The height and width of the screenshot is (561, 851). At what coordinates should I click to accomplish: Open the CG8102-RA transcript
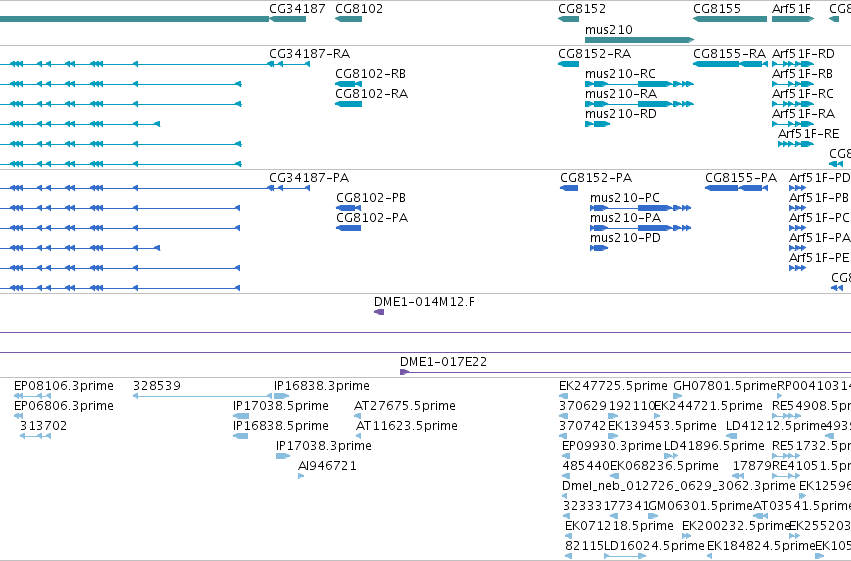point(348,104)
